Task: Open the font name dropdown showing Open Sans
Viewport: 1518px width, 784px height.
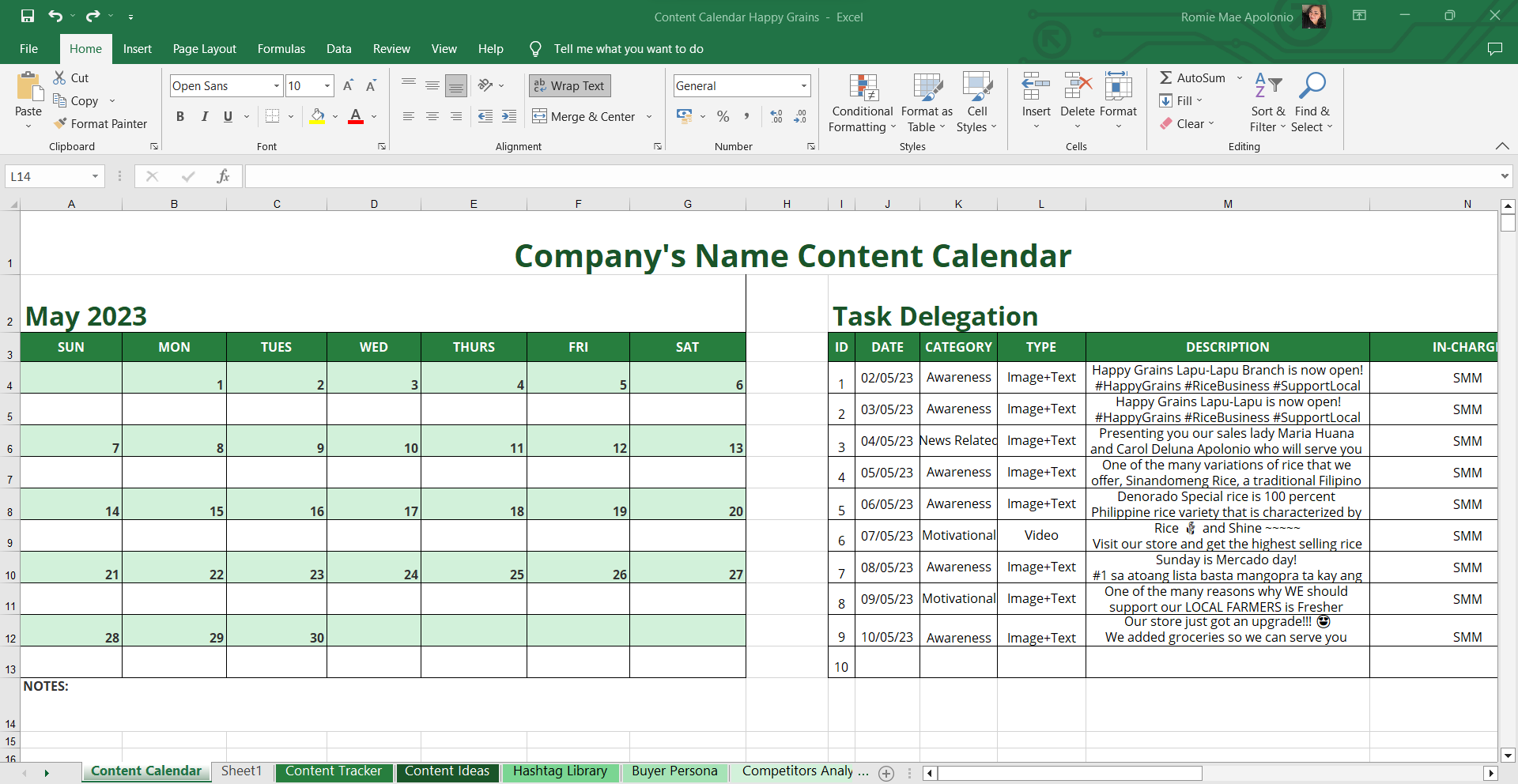Action: point(277,85)
